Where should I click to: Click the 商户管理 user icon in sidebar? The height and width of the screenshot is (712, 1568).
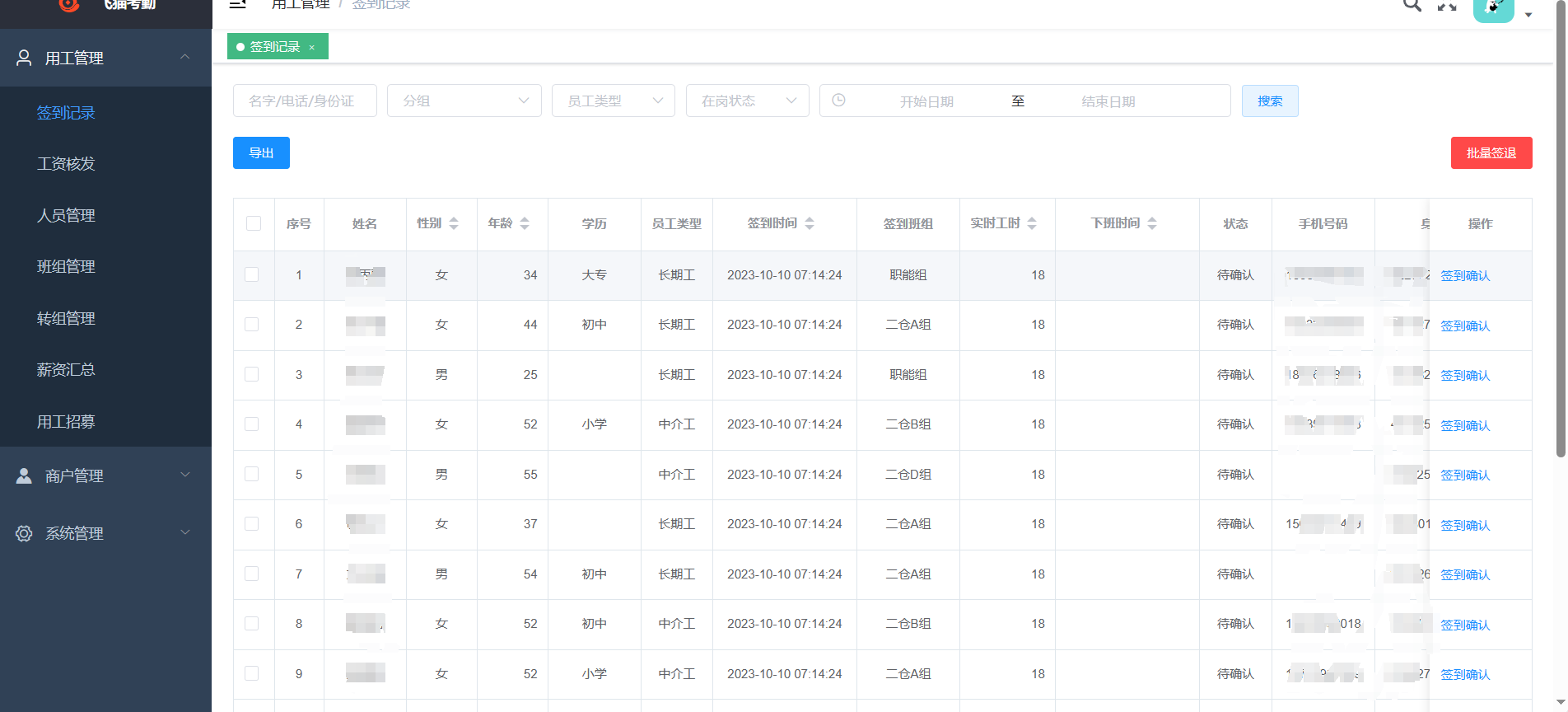click(24, 475)
